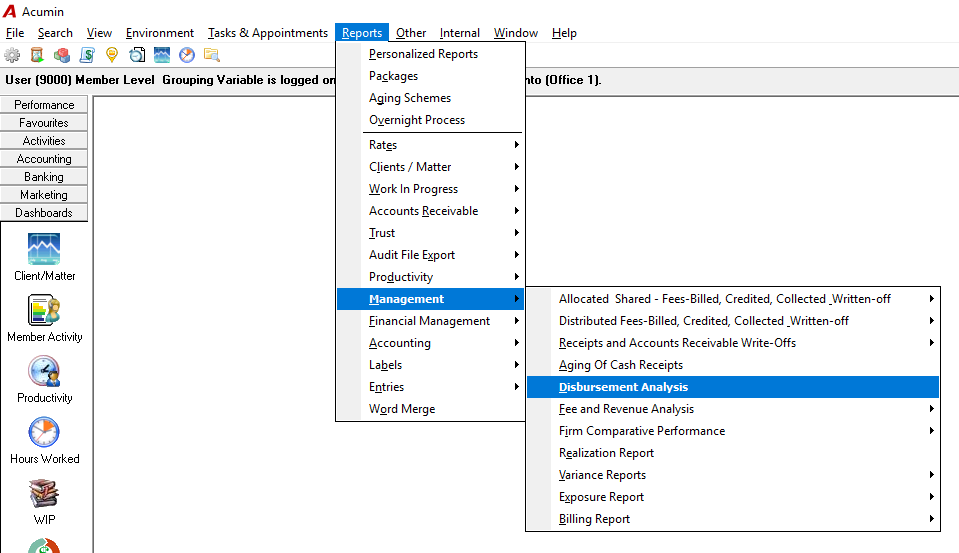Expand Firm Comparative Performance submenu

tap(733, 431)
